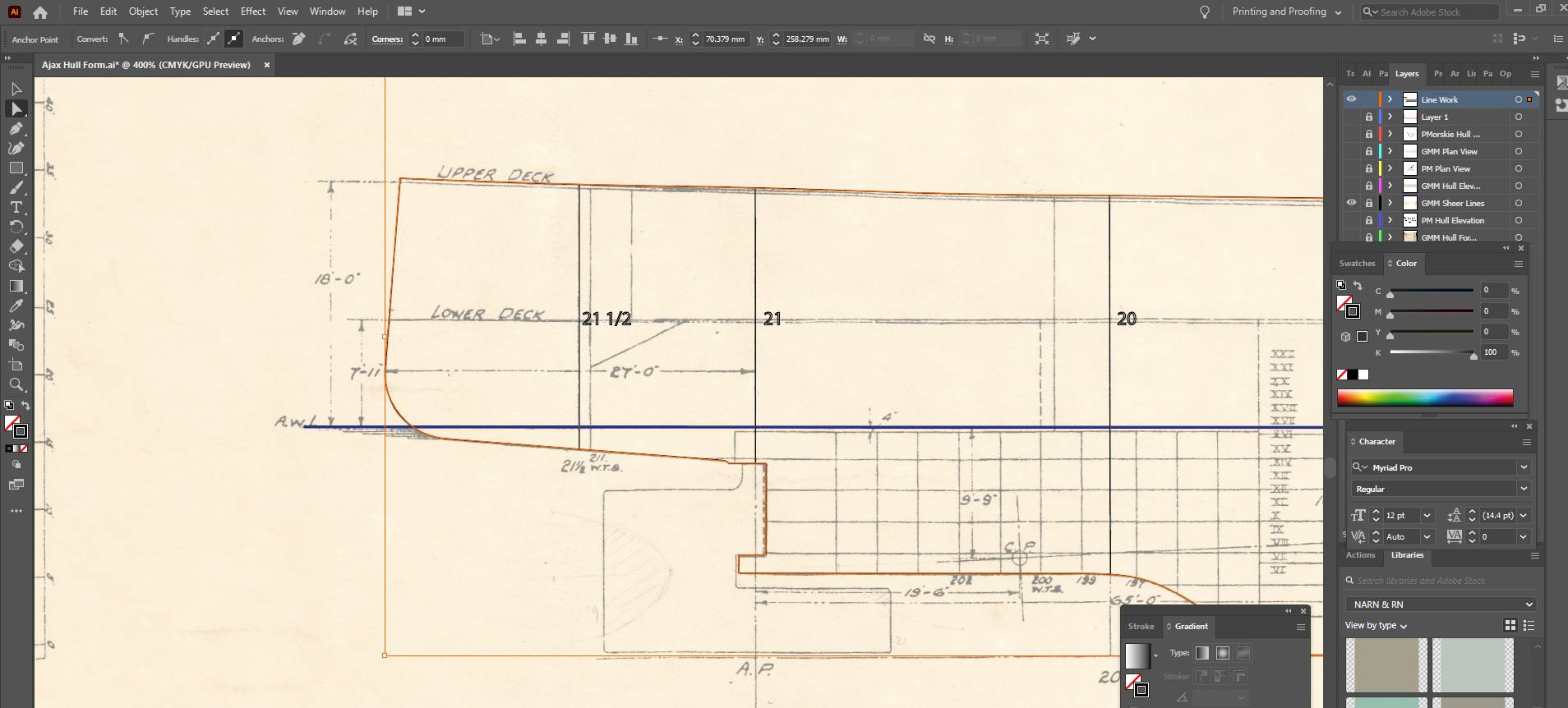Toggle visibility of GMM Sheer Lines layer
Image resolution: width=1568 pixels, height=708 pixels.
(x=1351, y=203)
